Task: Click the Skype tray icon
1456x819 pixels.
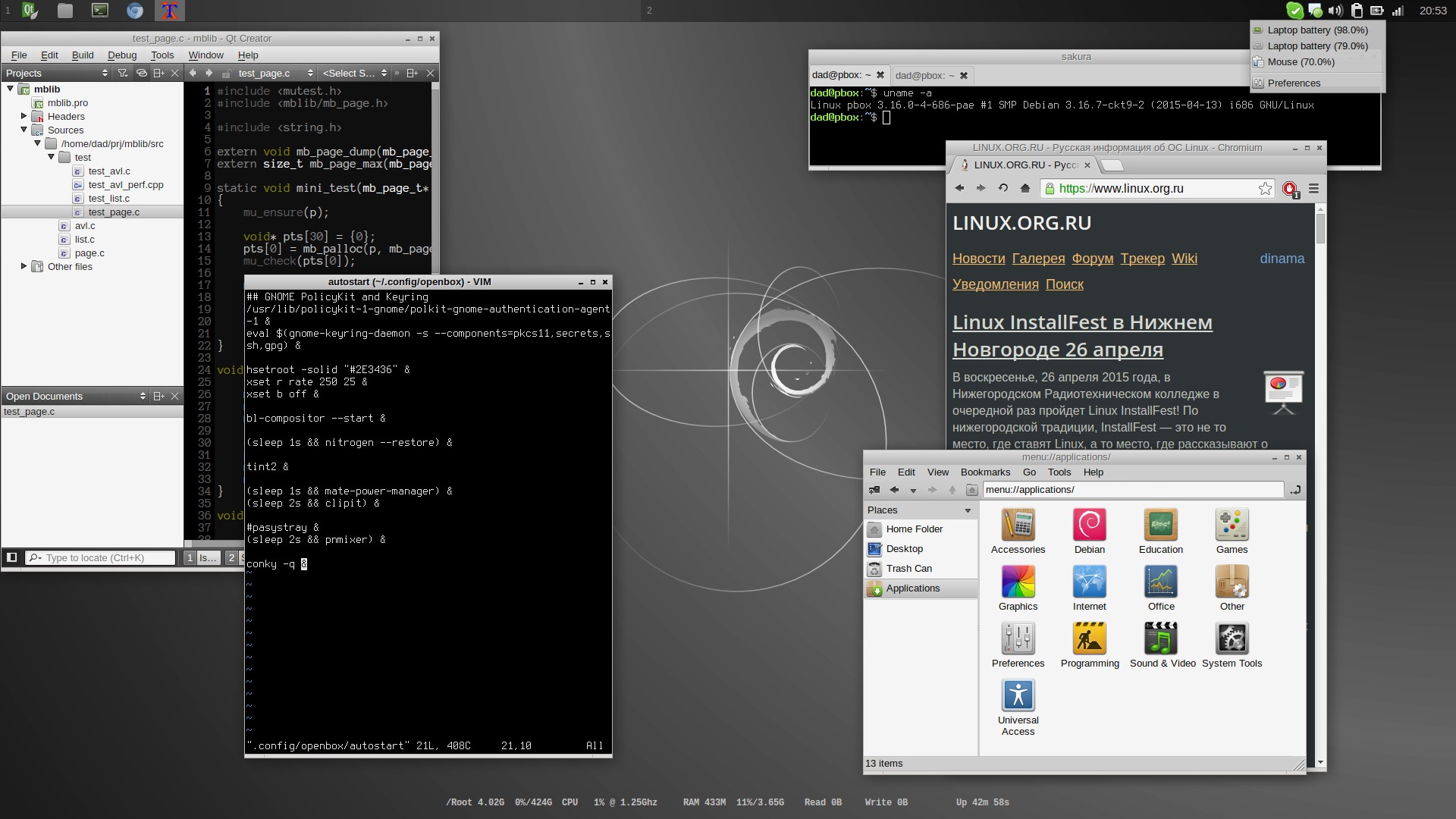Action: 1295,11
